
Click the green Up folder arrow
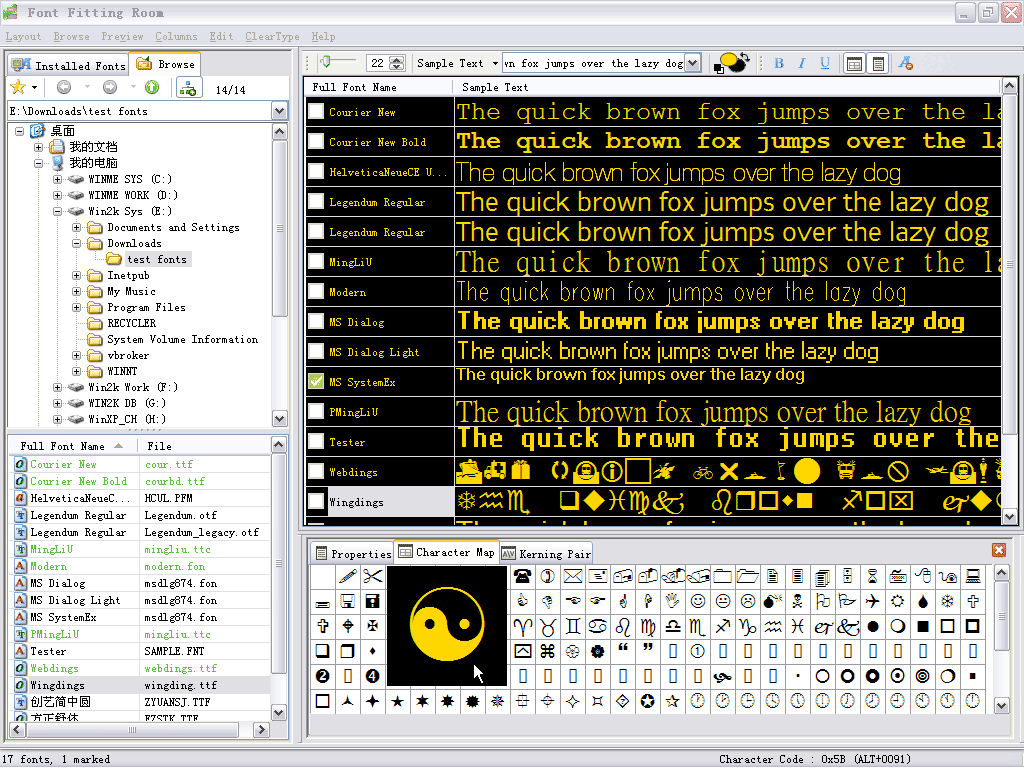tap(152, 88)
